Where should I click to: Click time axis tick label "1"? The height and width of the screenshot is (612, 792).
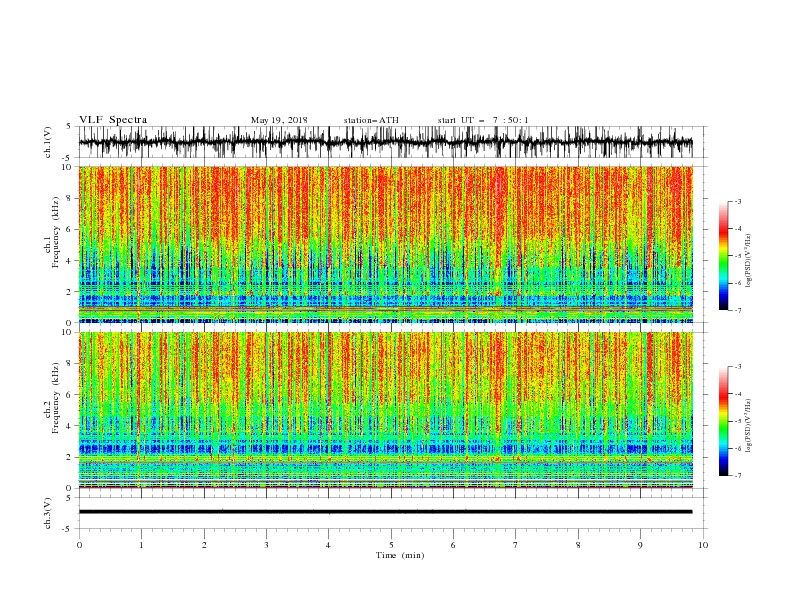pyautogui.click(x=141, y=545)
